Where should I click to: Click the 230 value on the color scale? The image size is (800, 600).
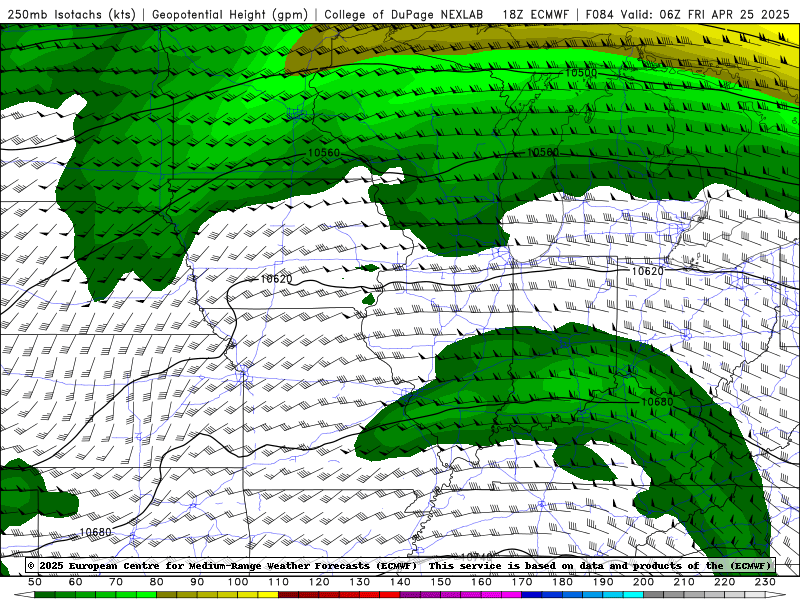click(x=765, y=582)
